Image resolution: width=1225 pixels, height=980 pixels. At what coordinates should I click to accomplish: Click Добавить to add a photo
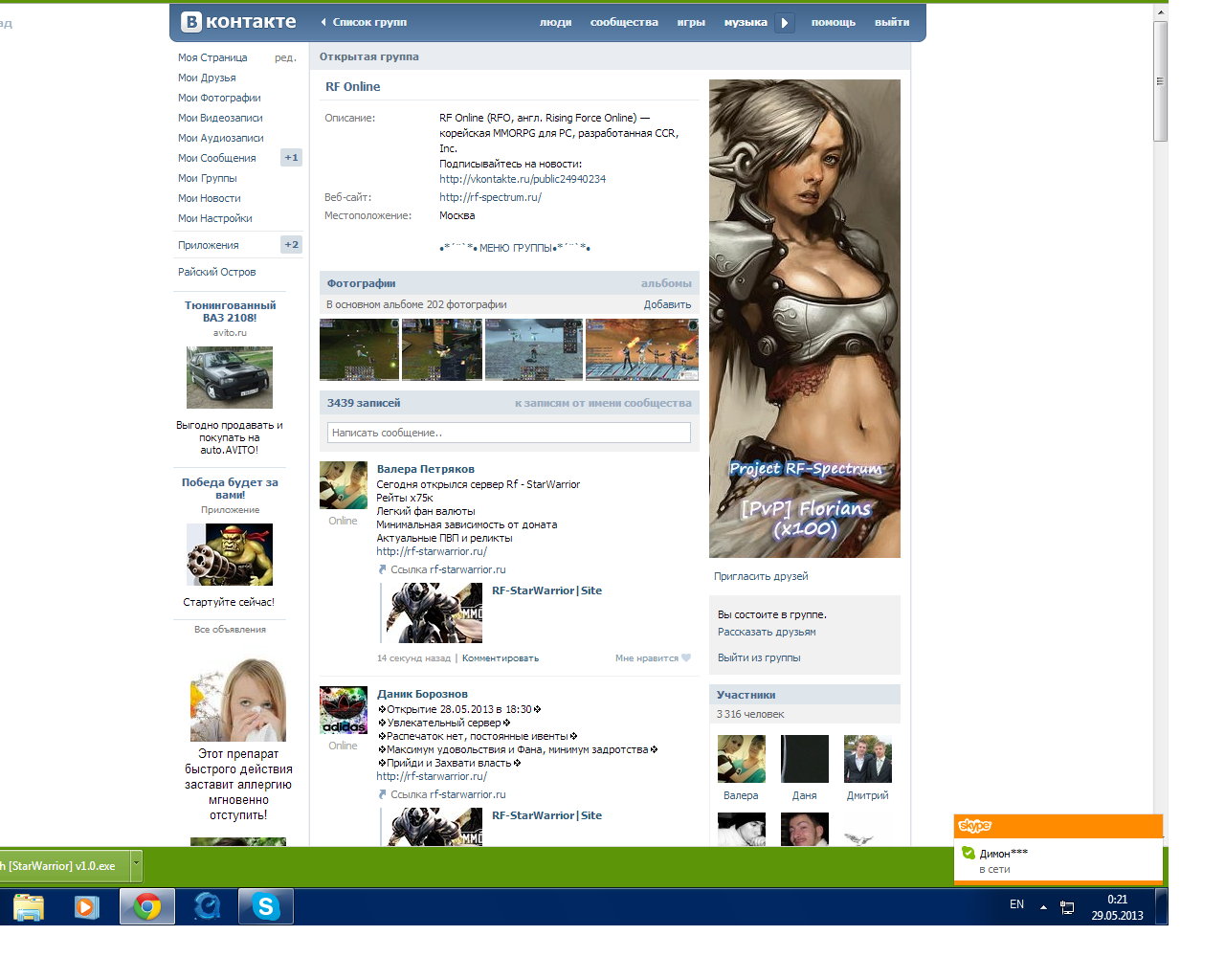667,304
